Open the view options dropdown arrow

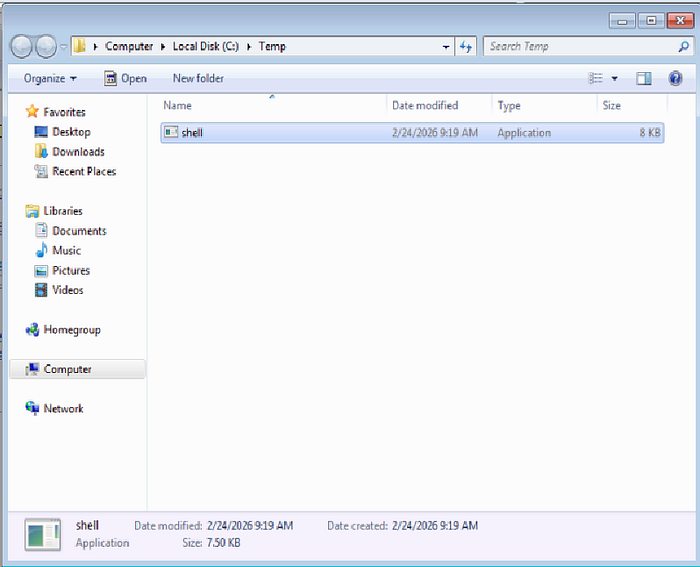(x=614, y=79)
